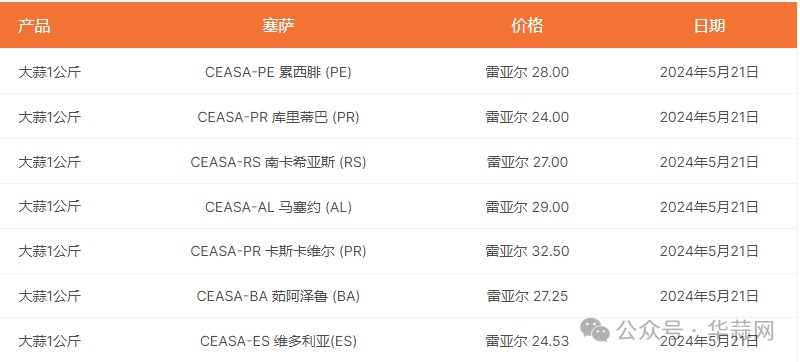Select the CEASA-RS 南卡希亚斯 (RS) market cell
The width and height of the screenshot is (800, 362).
click(278, 162)
